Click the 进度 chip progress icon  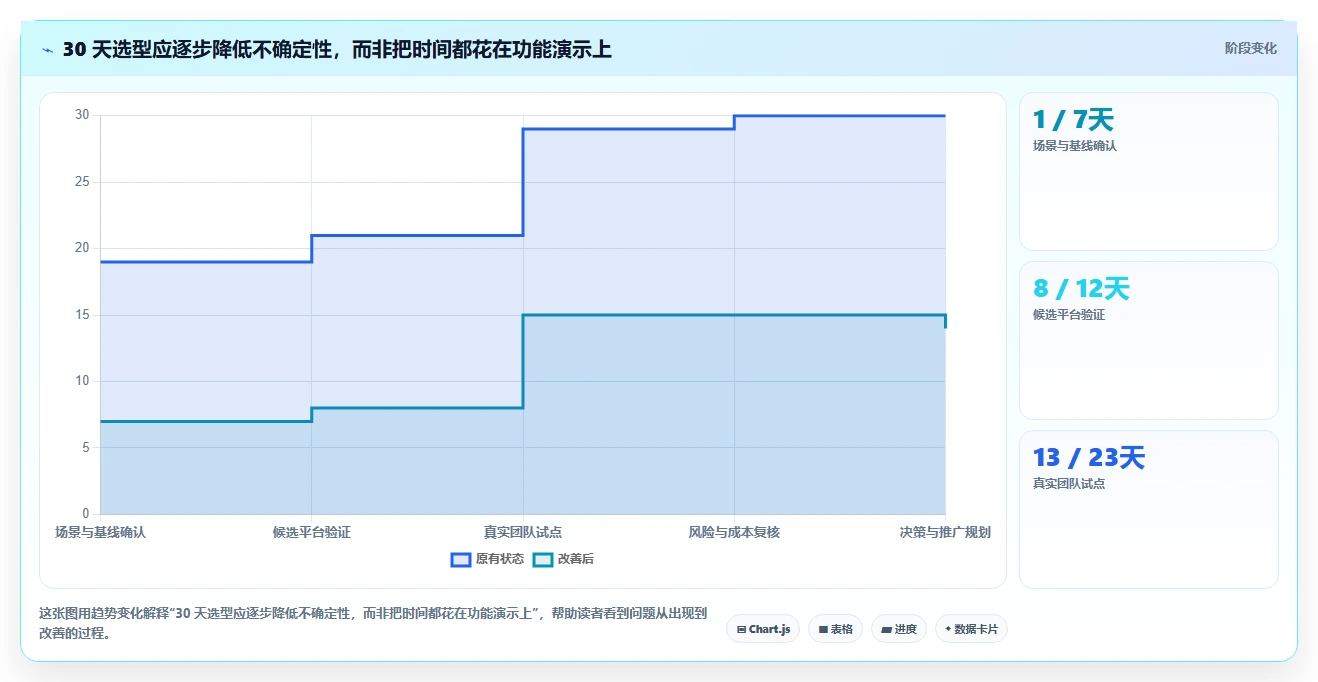click(x=887, y=630)
